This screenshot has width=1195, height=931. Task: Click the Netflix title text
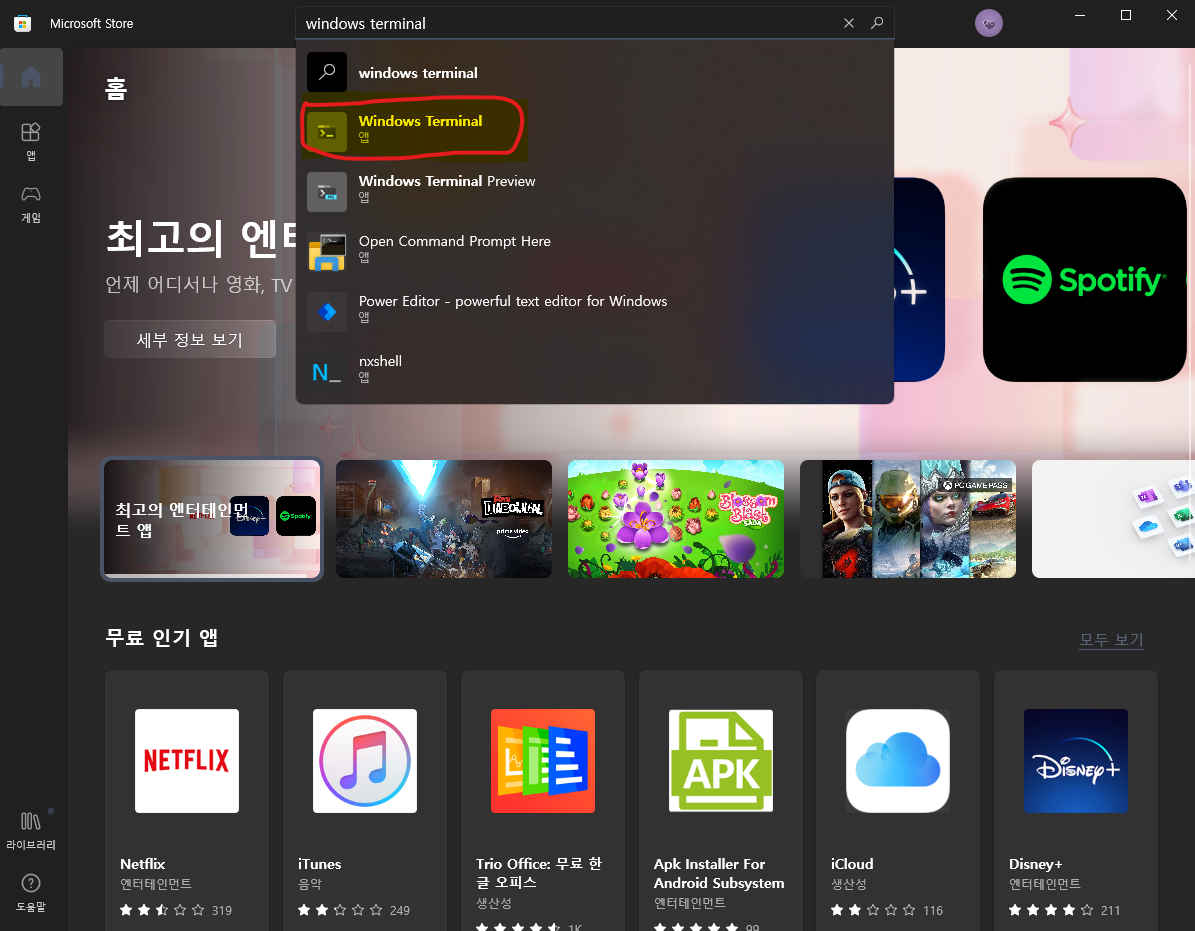tap(143, 864)
